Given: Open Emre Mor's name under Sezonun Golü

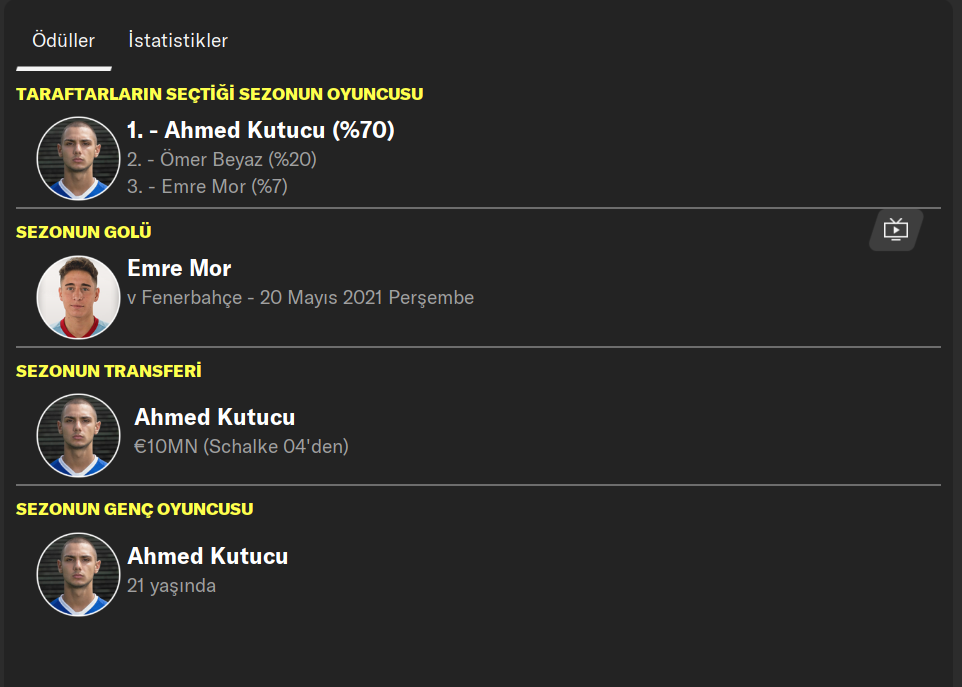Looking at the screenshot, I should click(x=179, y=268).
